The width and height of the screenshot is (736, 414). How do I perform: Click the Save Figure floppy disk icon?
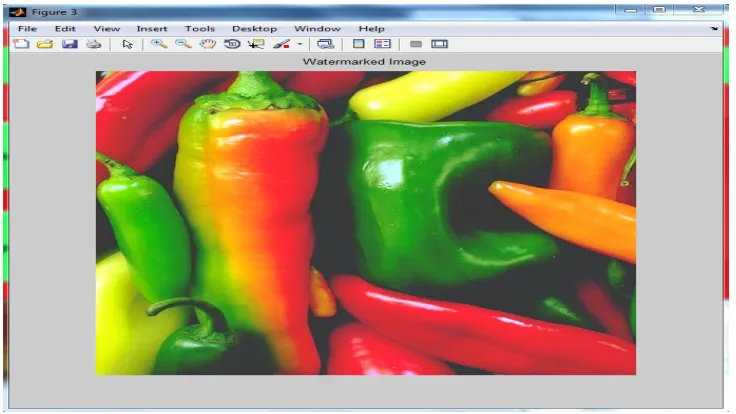(x=69, y=44)
